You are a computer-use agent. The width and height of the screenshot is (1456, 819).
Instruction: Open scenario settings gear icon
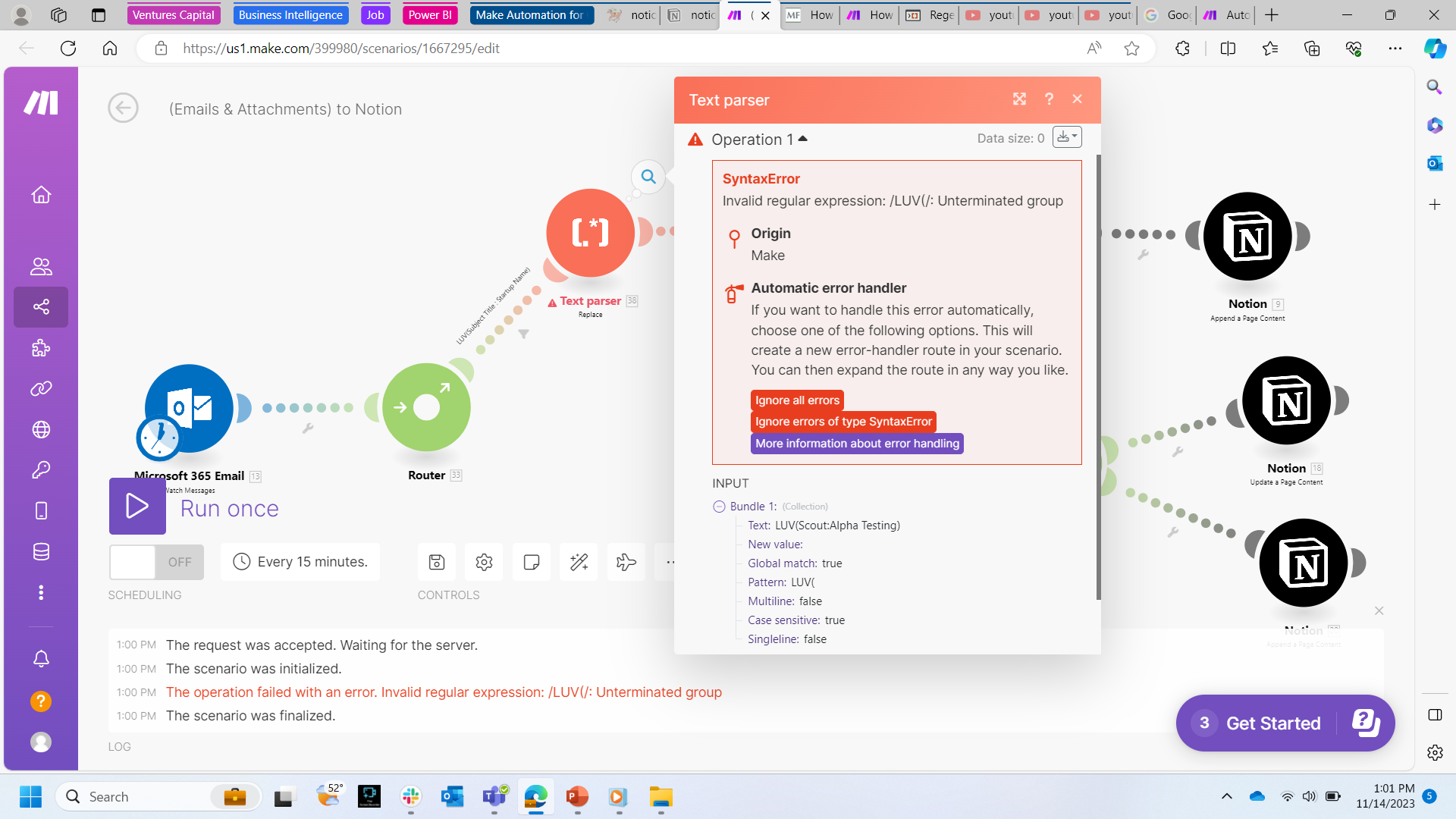pyautogui.click(x=484, y=562)
